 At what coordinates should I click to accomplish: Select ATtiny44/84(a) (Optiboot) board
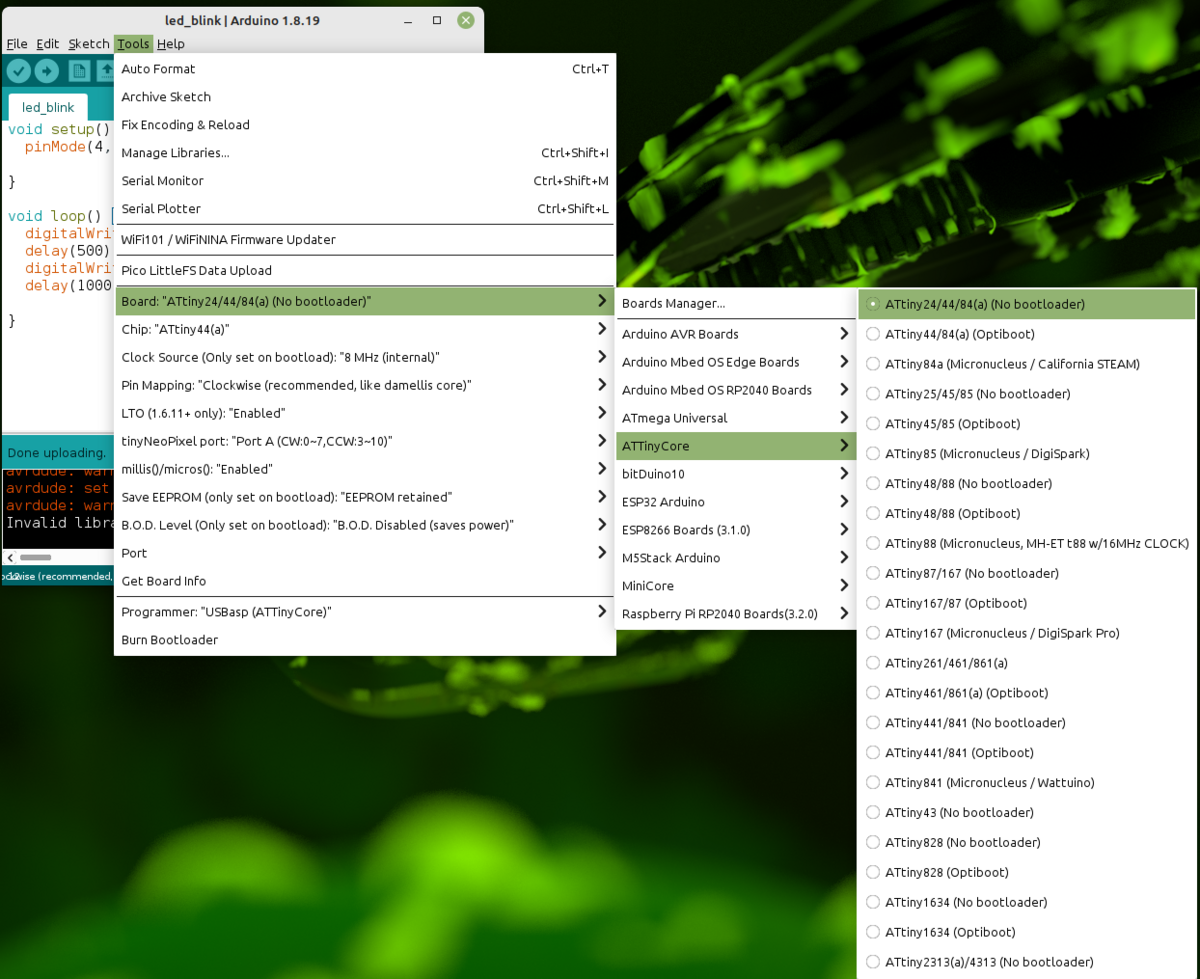(x=1027, y=334)
